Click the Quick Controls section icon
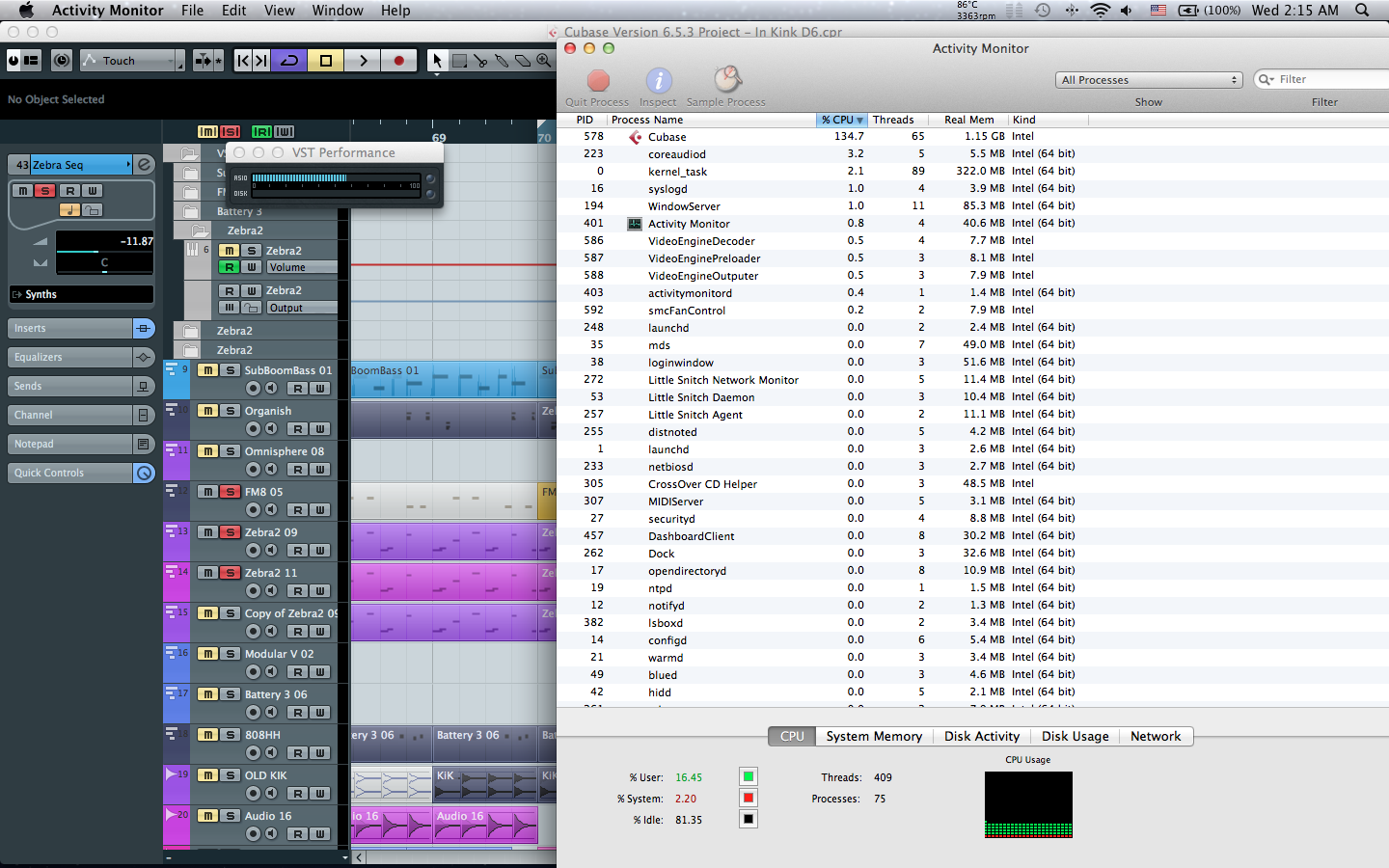 coord(144,474)
